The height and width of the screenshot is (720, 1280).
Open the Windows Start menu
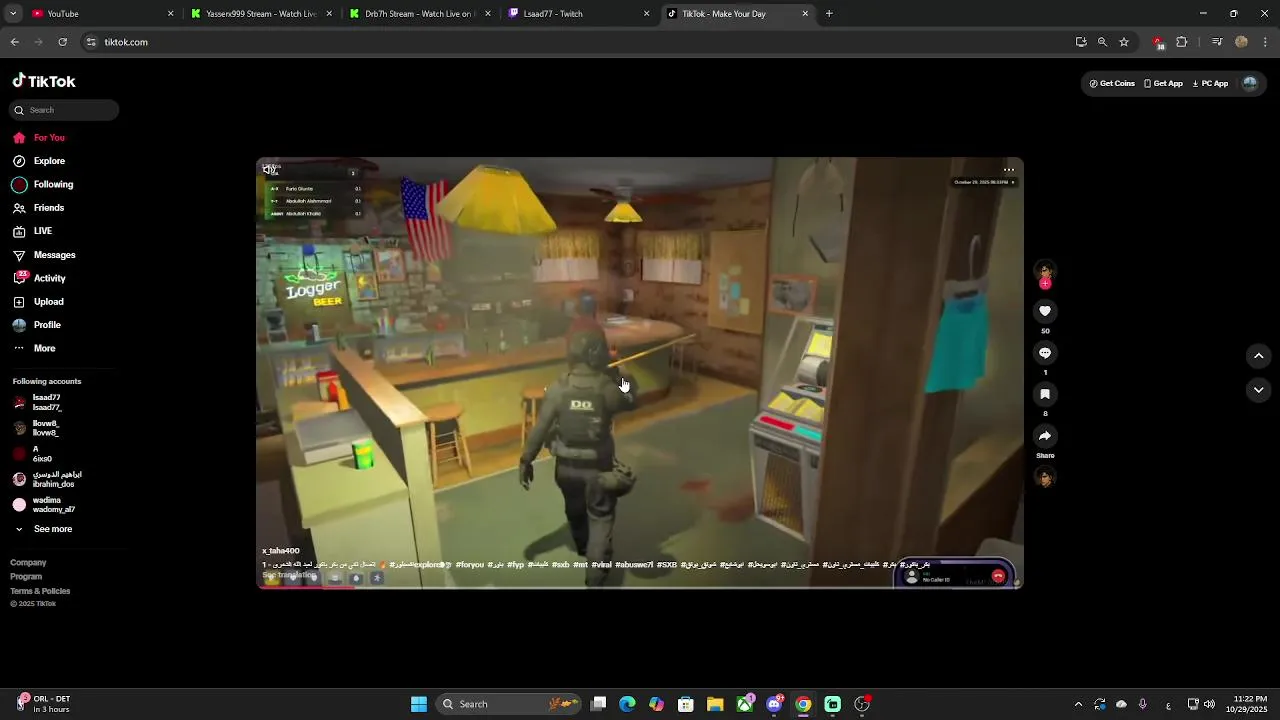419,704
